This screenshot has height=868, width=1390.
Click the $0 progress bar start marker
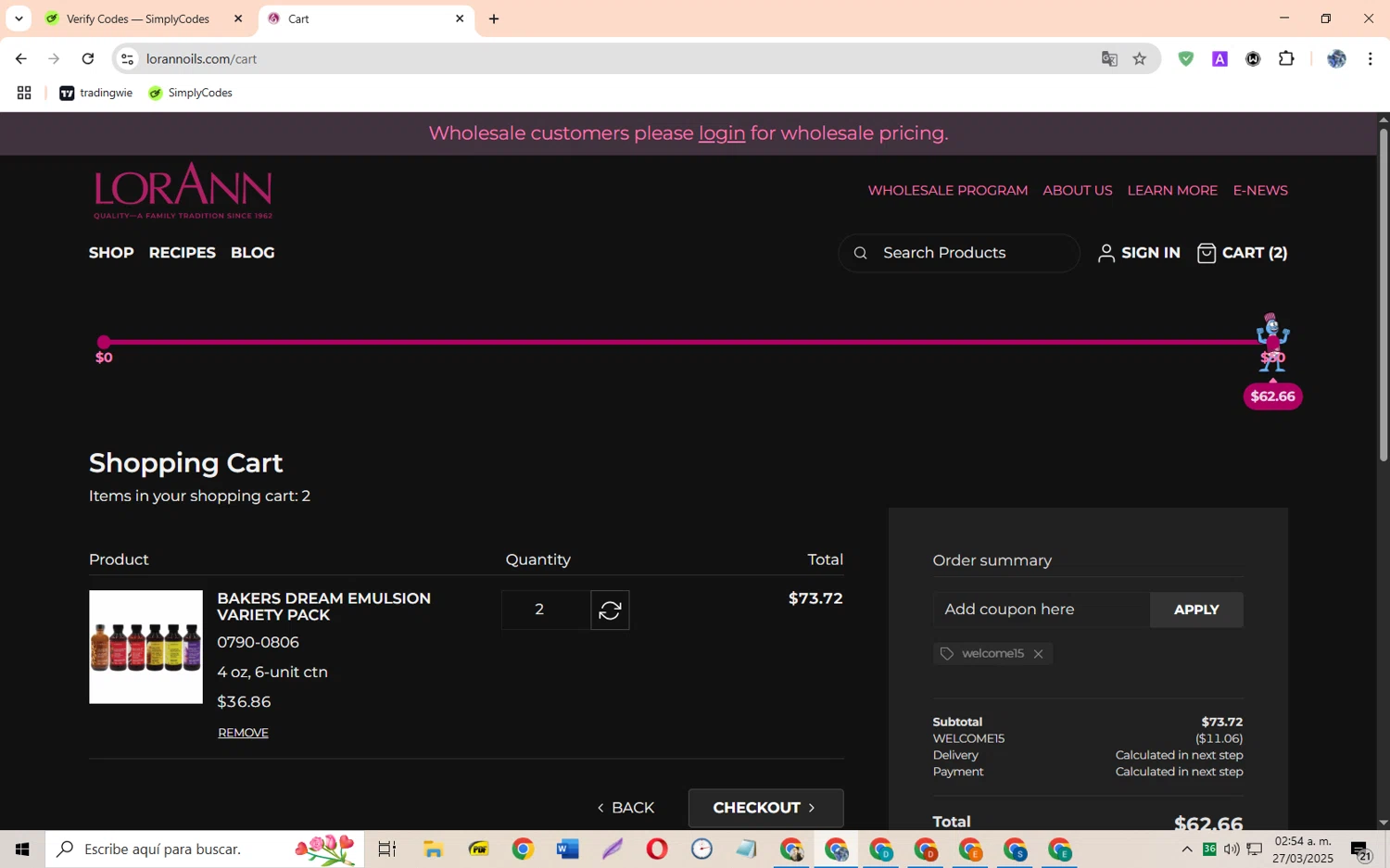[104, 343]
